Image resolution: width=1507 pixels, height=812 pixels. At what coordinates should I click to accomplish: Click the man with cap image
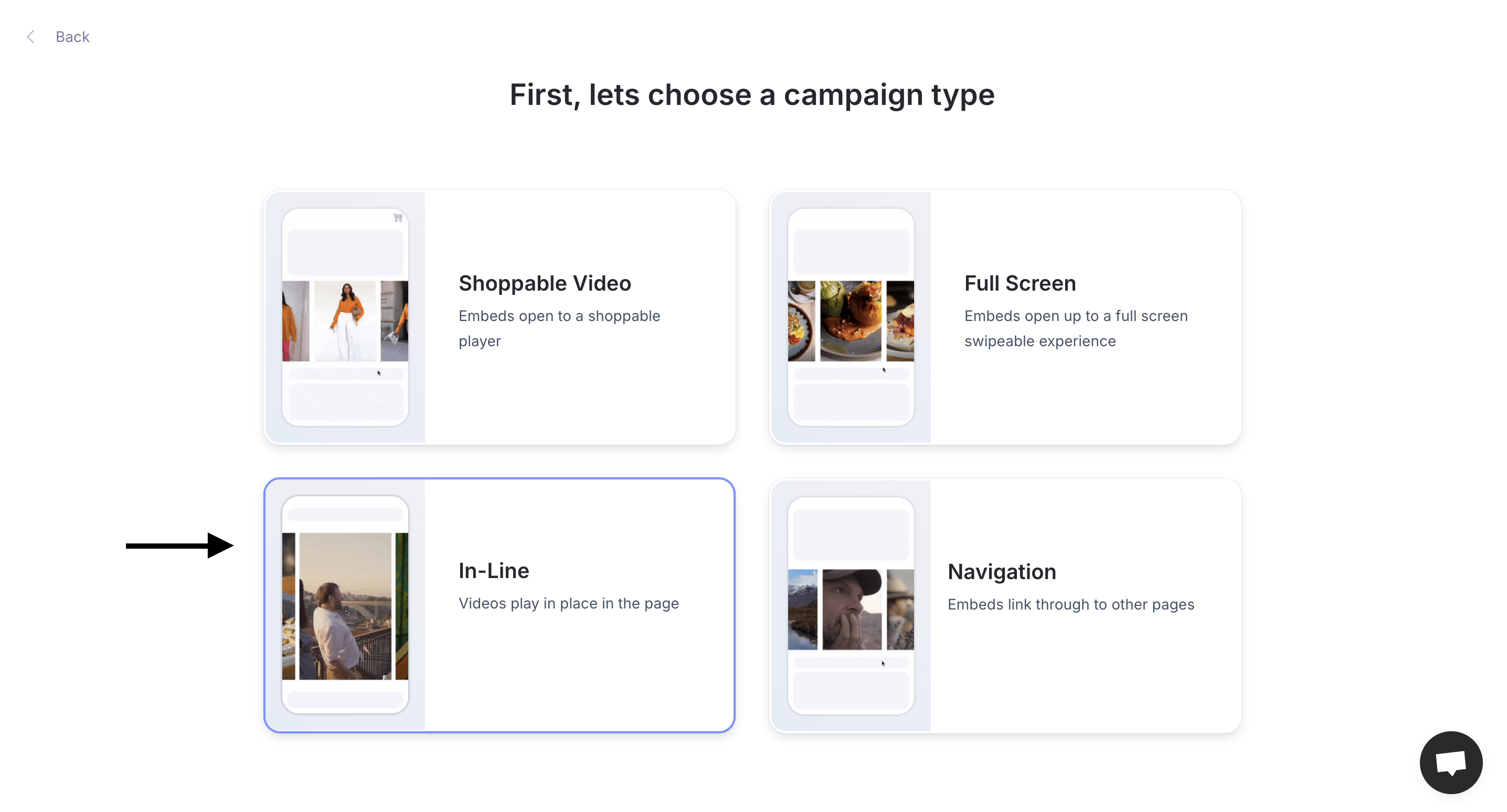851,610
